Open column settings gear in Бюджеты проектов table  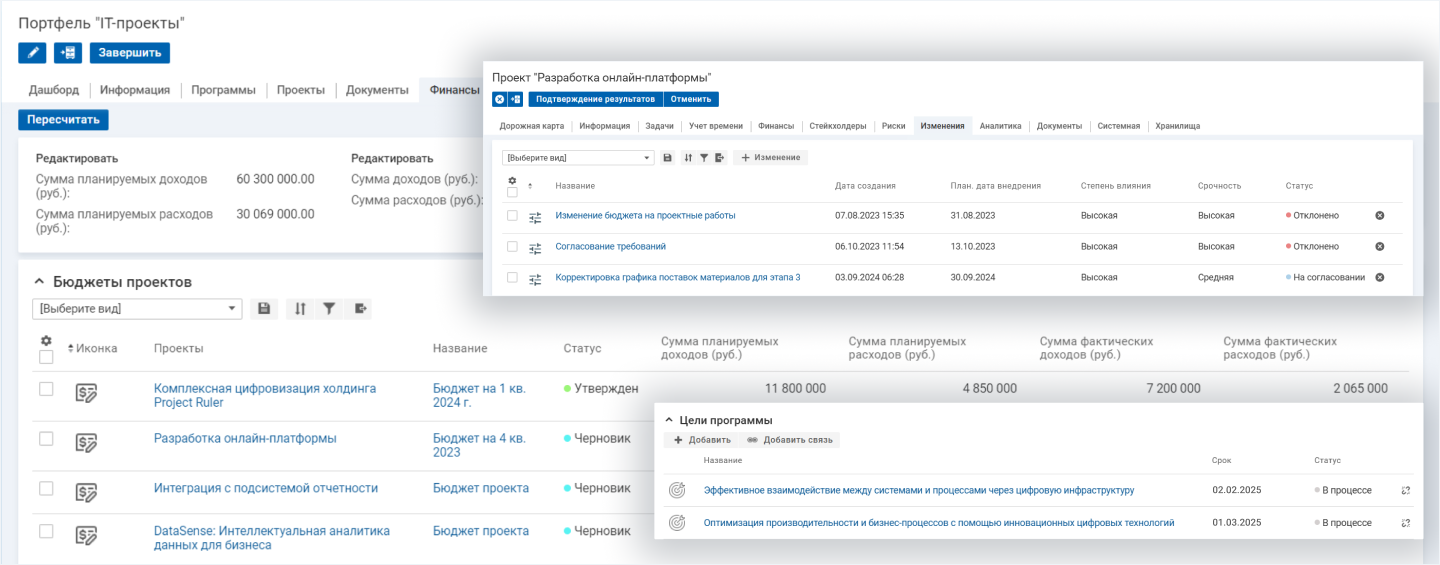tap(46, 341)
